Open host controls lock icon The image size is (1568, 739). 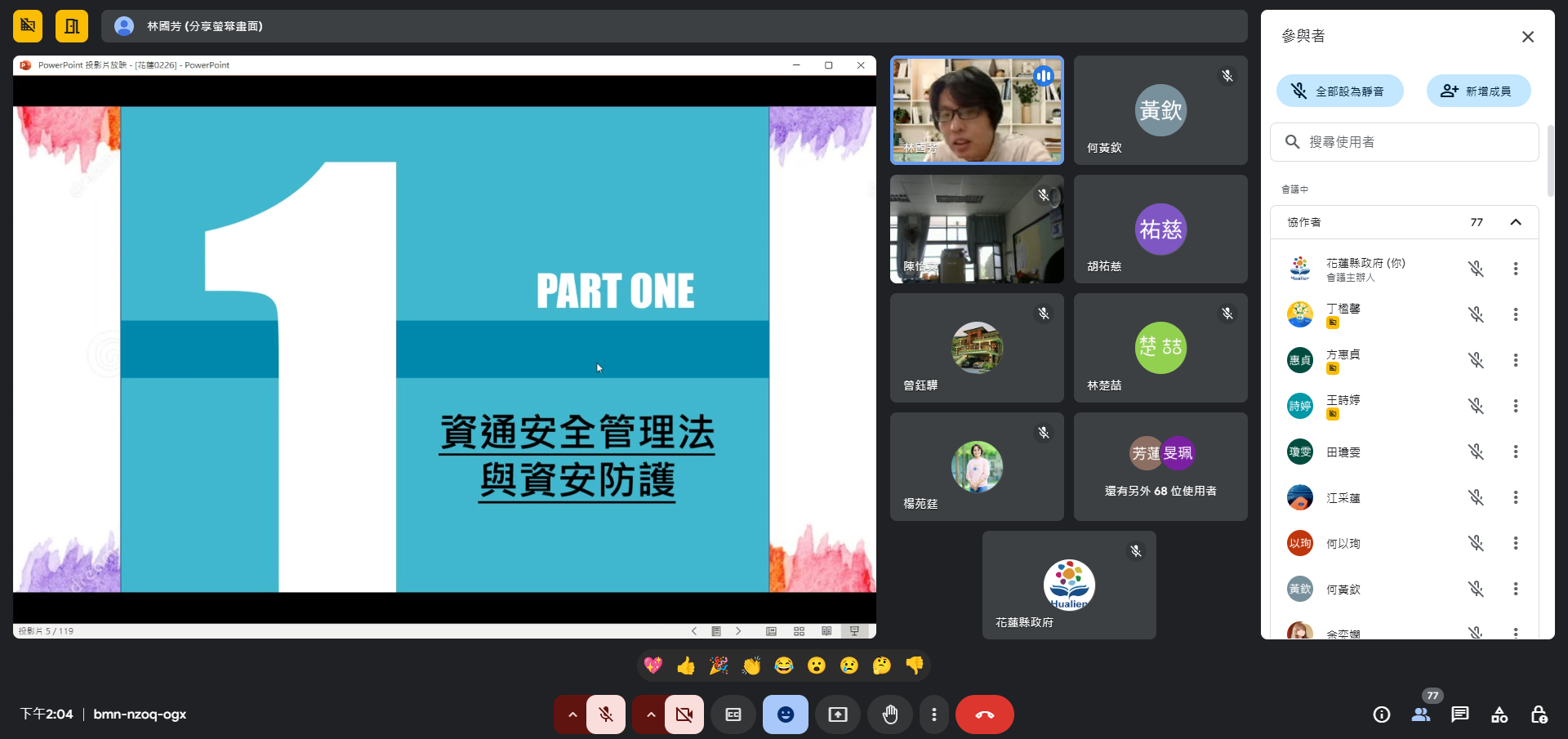1538,715
